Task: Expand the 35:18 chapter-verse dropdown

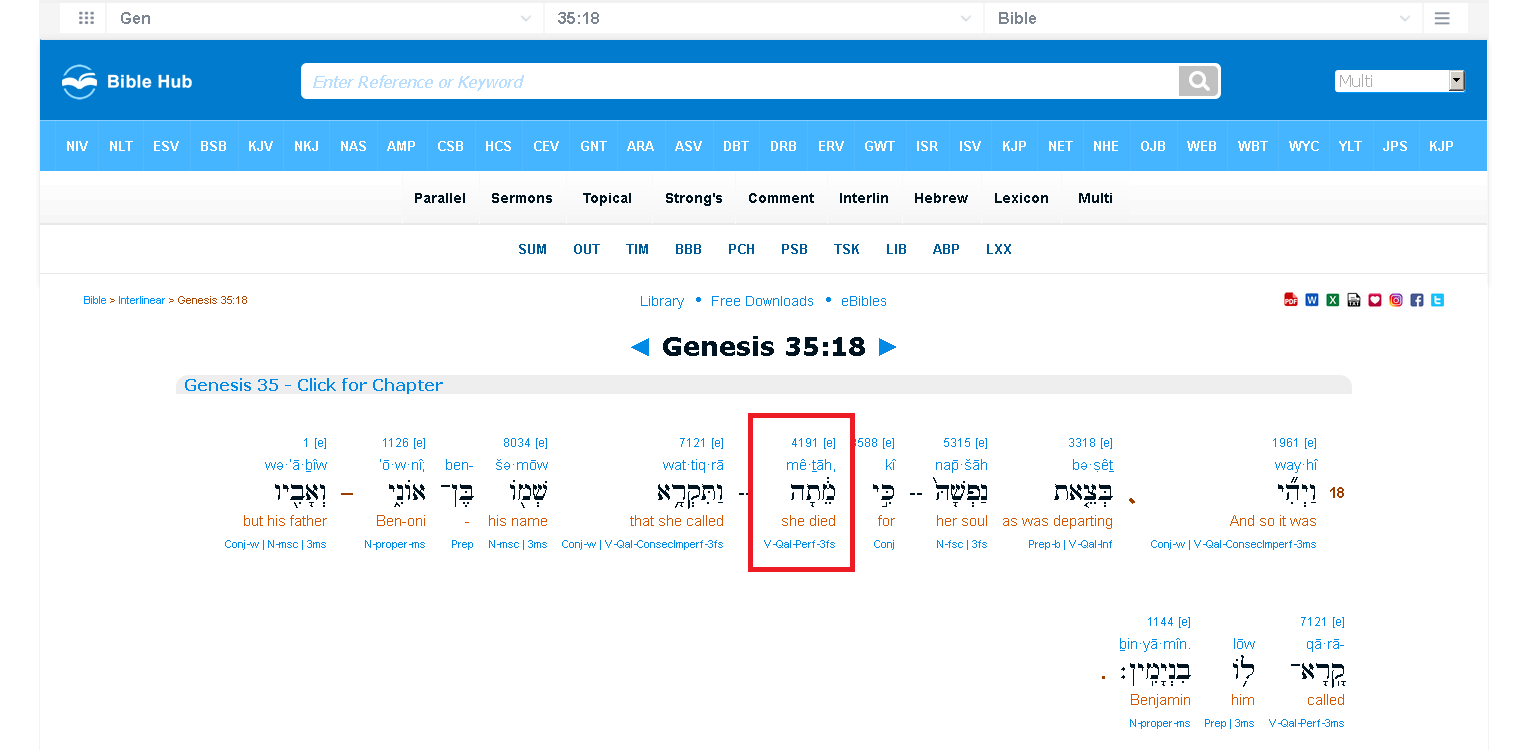Action: coord(765,18)
